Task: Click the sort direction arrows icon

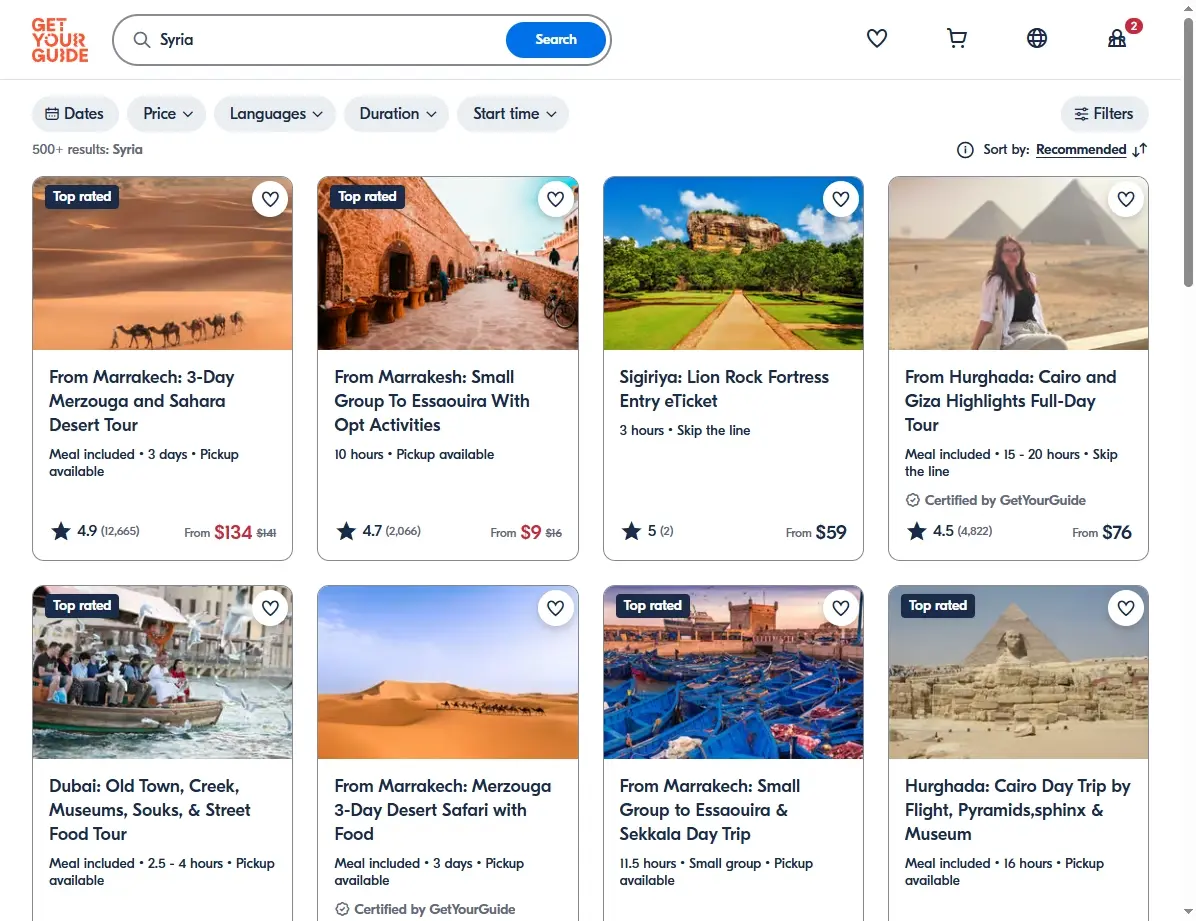Action: (x=1140, y=150)
